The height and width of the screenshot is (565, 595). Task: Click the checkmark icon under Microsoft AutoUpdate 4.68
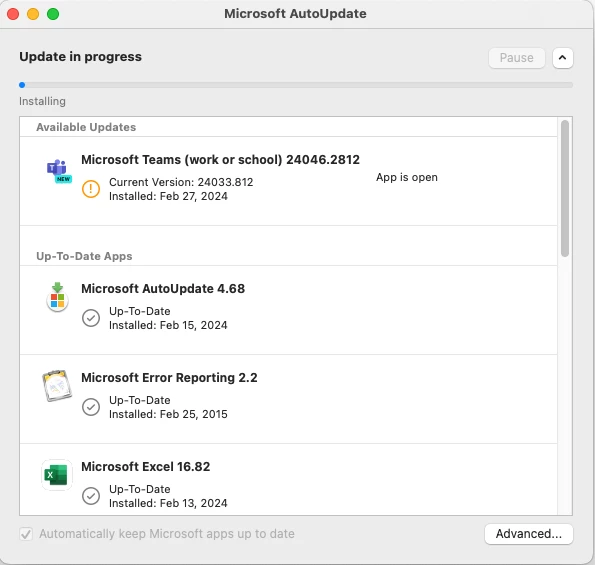click(x=91, y=318)
